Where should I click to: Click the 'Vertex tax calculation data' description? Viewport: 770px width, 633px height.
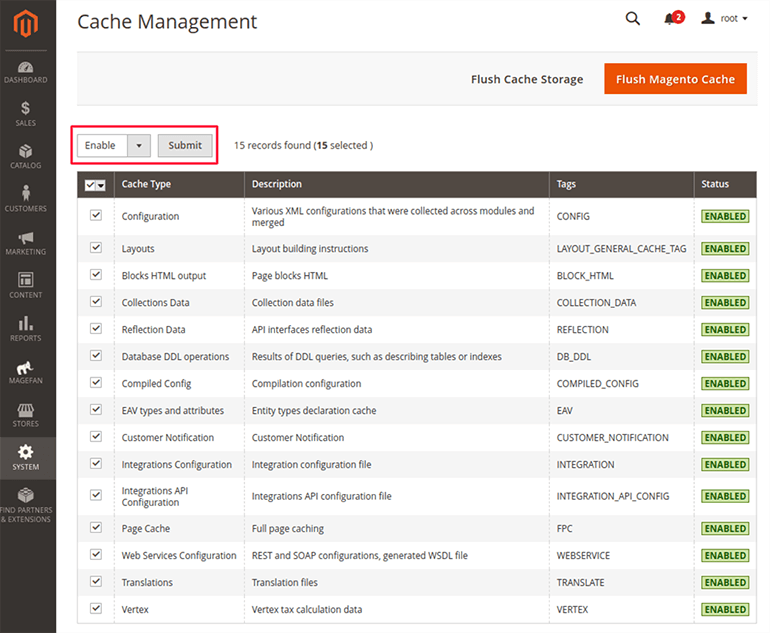[306, 609]
